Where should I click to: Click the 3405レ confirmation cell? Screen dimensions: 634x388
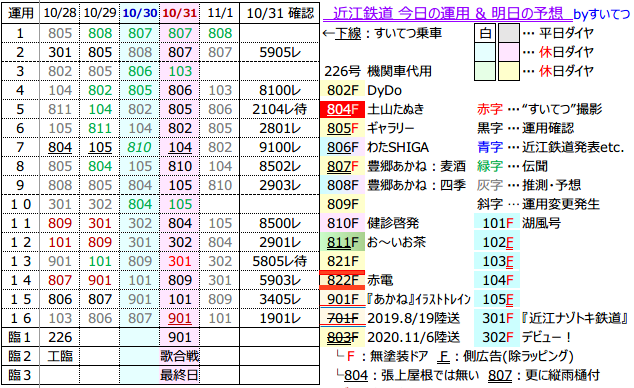[x=280, y=299]
